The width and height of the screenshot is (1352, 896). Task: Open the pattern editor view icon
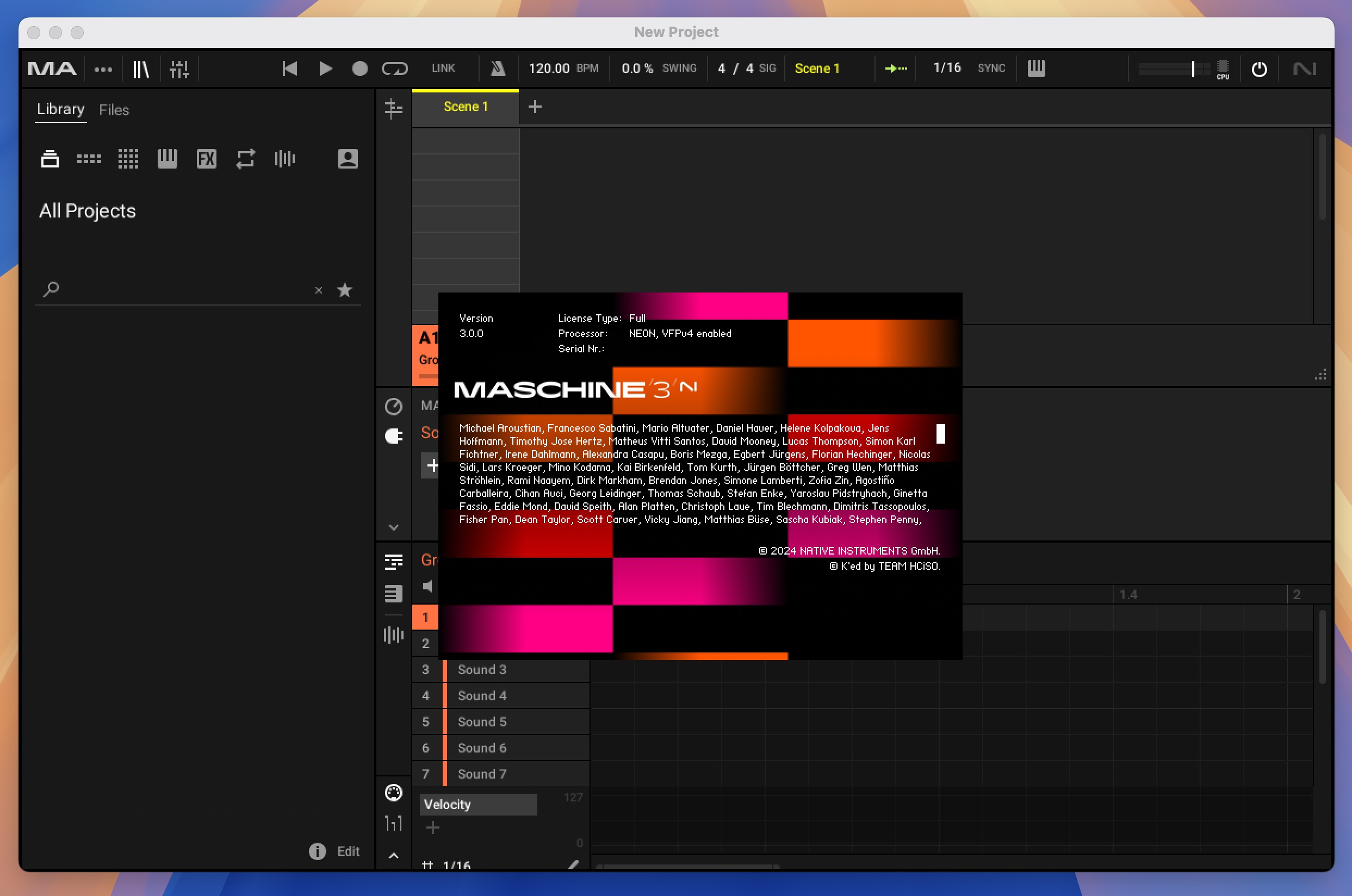[x=394, y=562]
